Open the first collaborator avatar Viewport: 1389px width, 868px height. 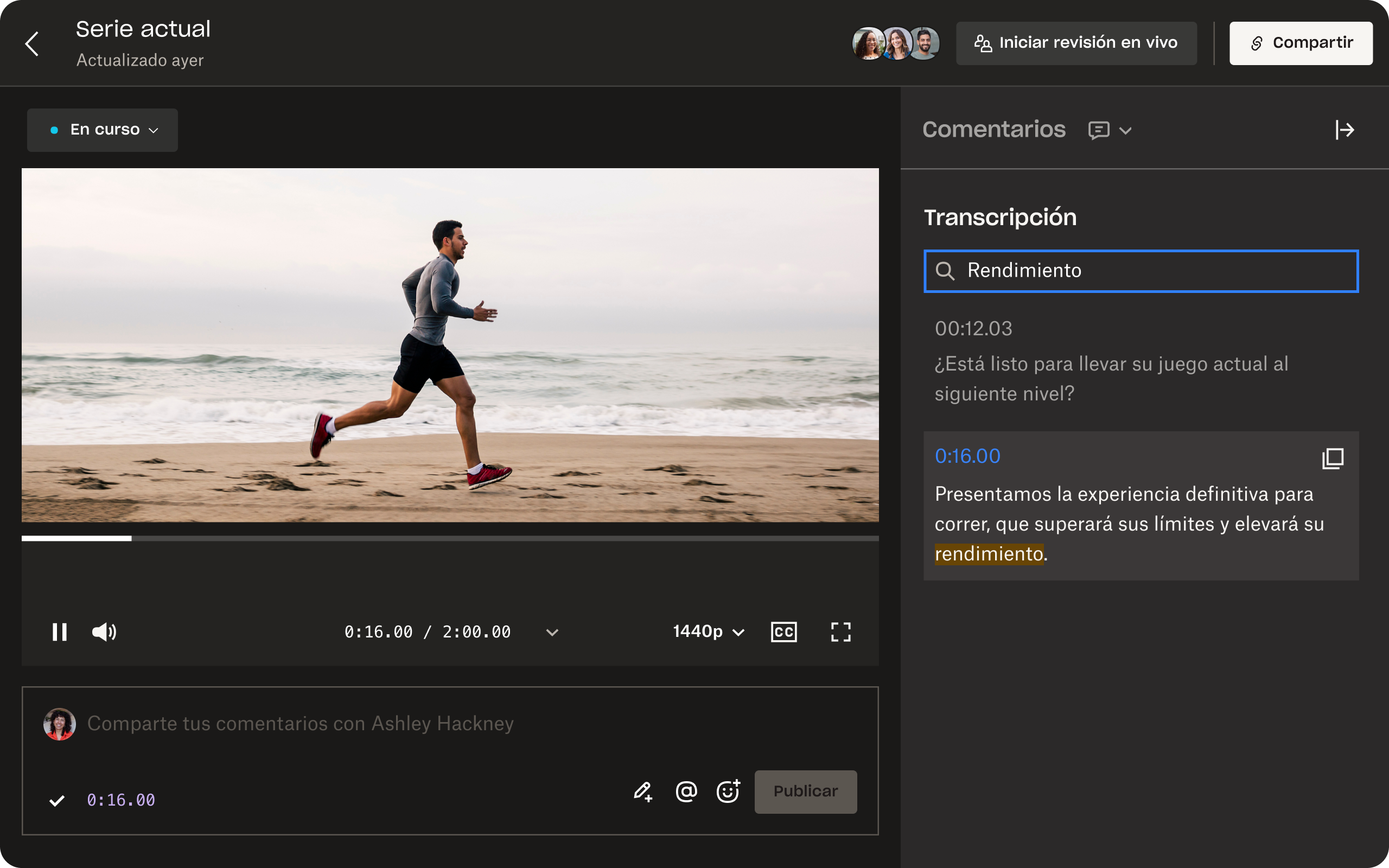click(x=869, y=43)
